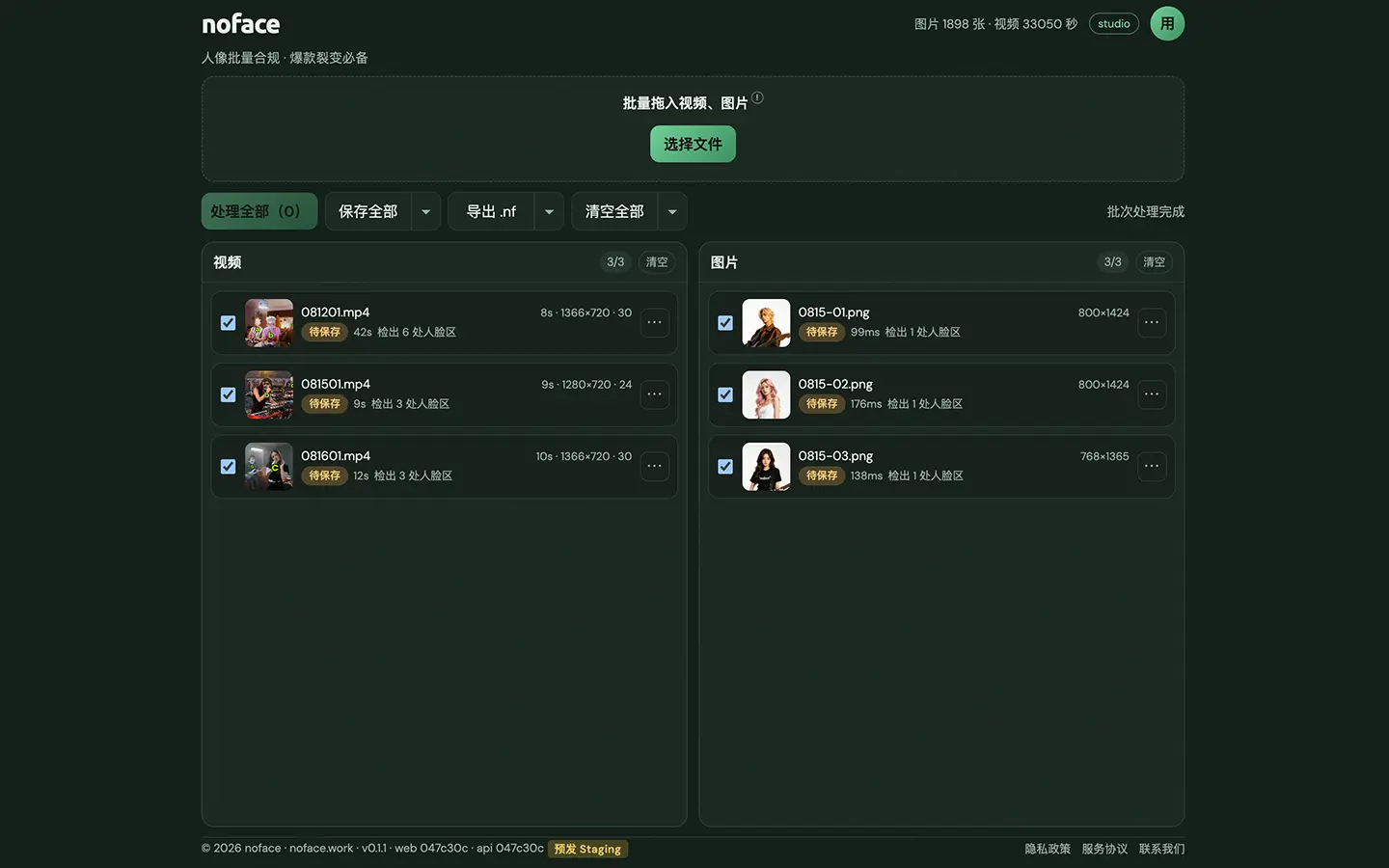Open the 隐私政策 link
Viewport: 1389px width, 868px height.
pyautogui.click(x=1048, y=849)
